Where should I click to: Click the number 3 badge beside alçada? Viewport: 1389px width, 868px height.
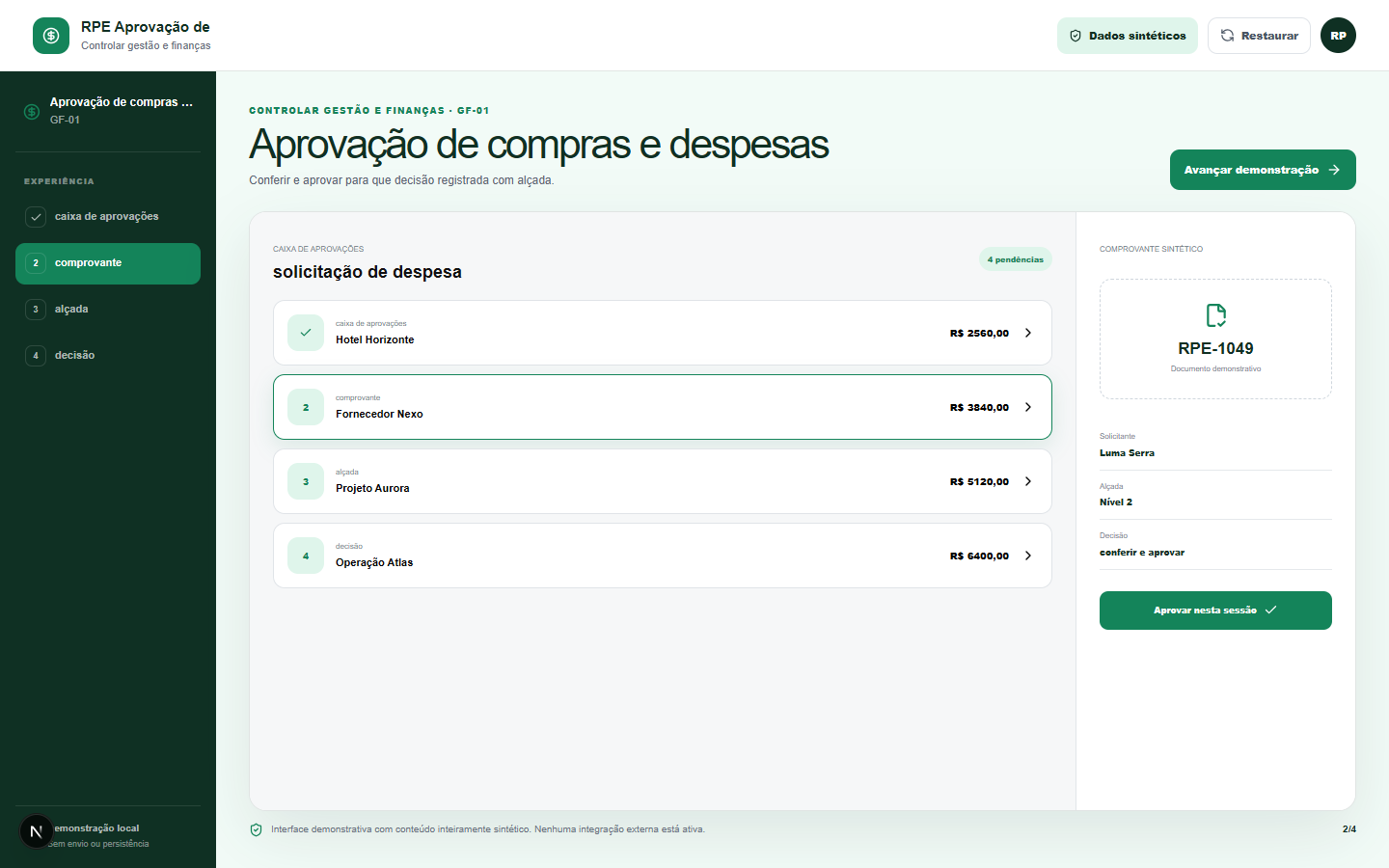[x=36, y=310]
